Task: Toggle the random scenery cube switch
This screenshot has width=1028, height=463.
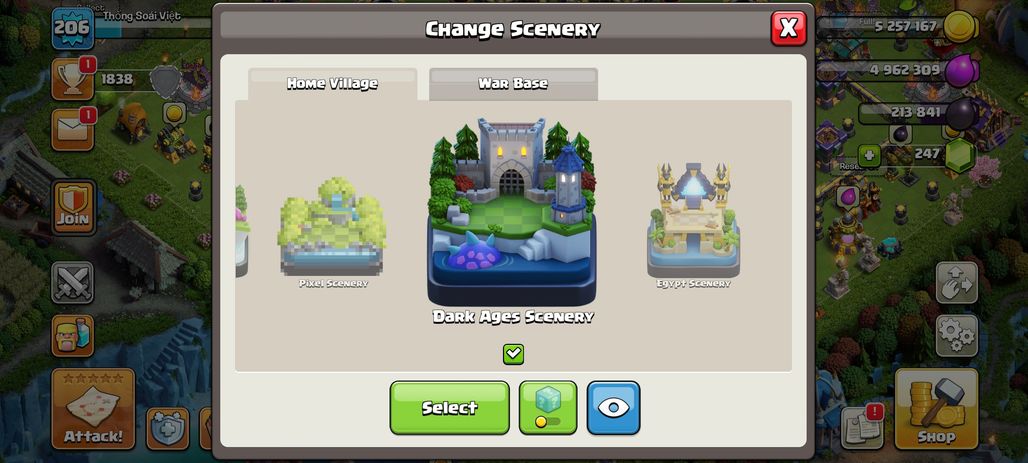Action: tap(548, 407)
